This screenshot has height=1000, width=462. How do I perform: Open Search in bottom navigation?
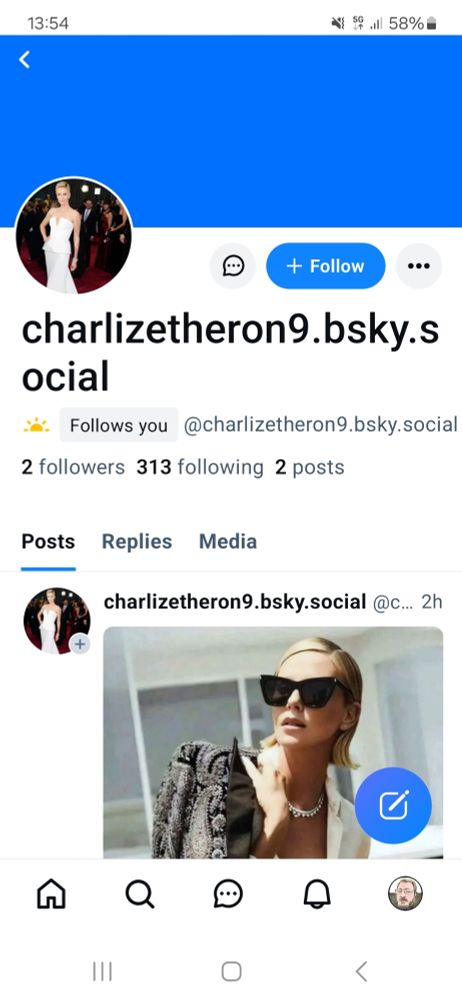coord(140,893)
